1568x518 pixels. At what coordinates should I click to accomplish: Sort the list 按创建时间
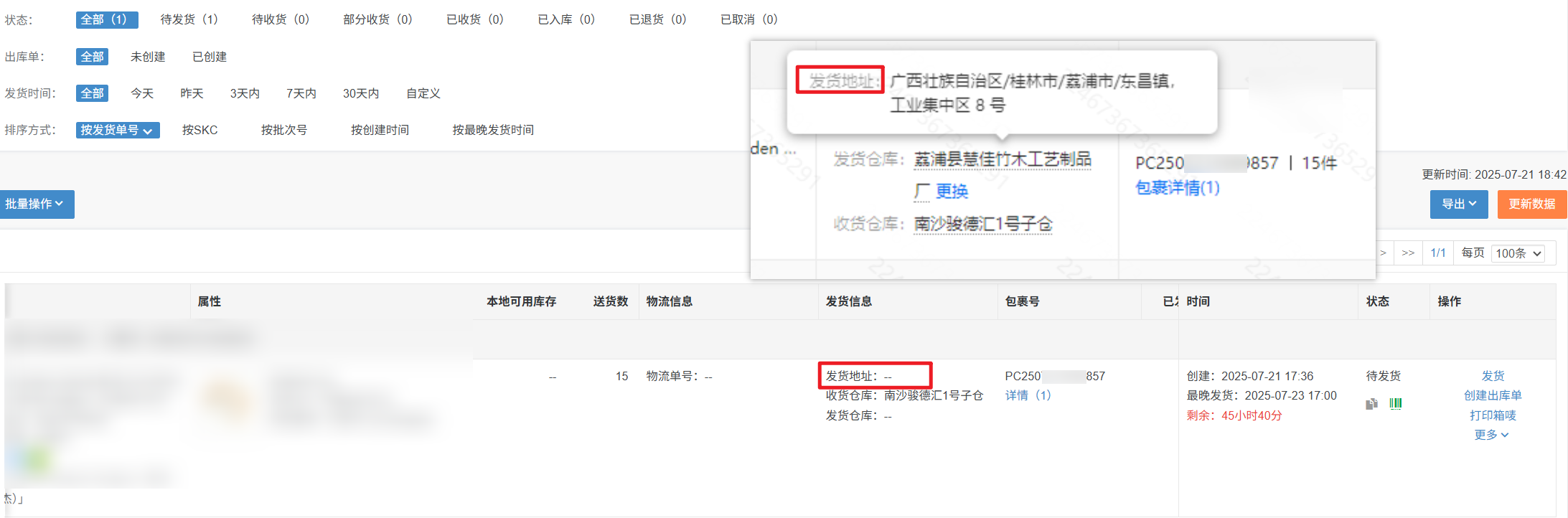coord(380,130)
